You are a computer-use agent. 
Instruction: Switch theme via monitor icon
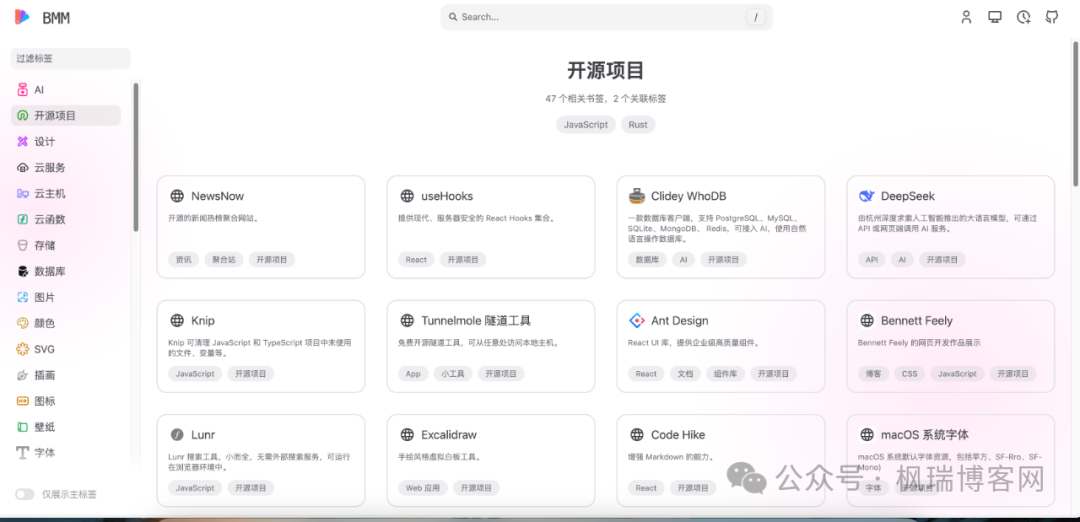[x=995, y=17]
